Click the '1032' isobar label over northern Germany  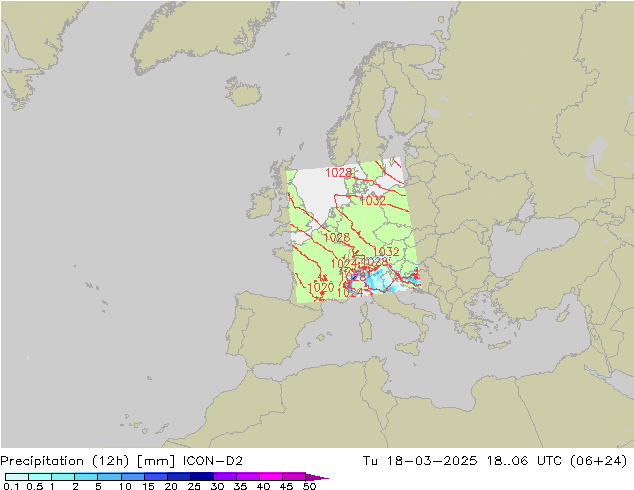point(372,200)
